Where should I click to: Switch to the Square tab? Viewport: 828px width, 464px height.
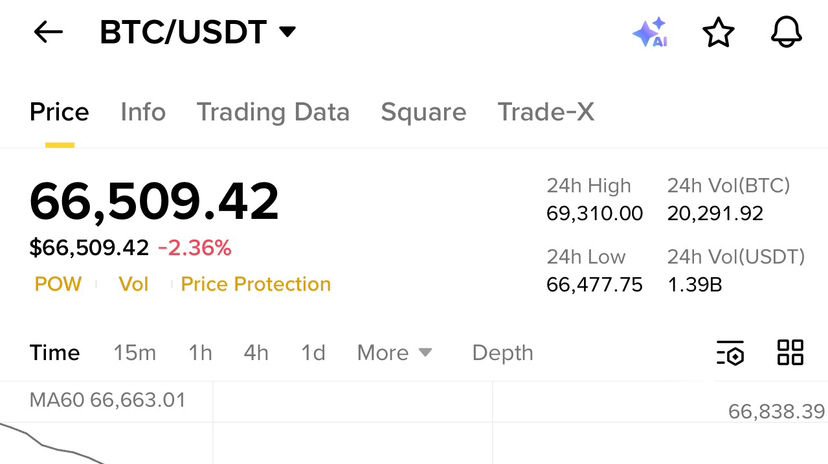(424, 112)
